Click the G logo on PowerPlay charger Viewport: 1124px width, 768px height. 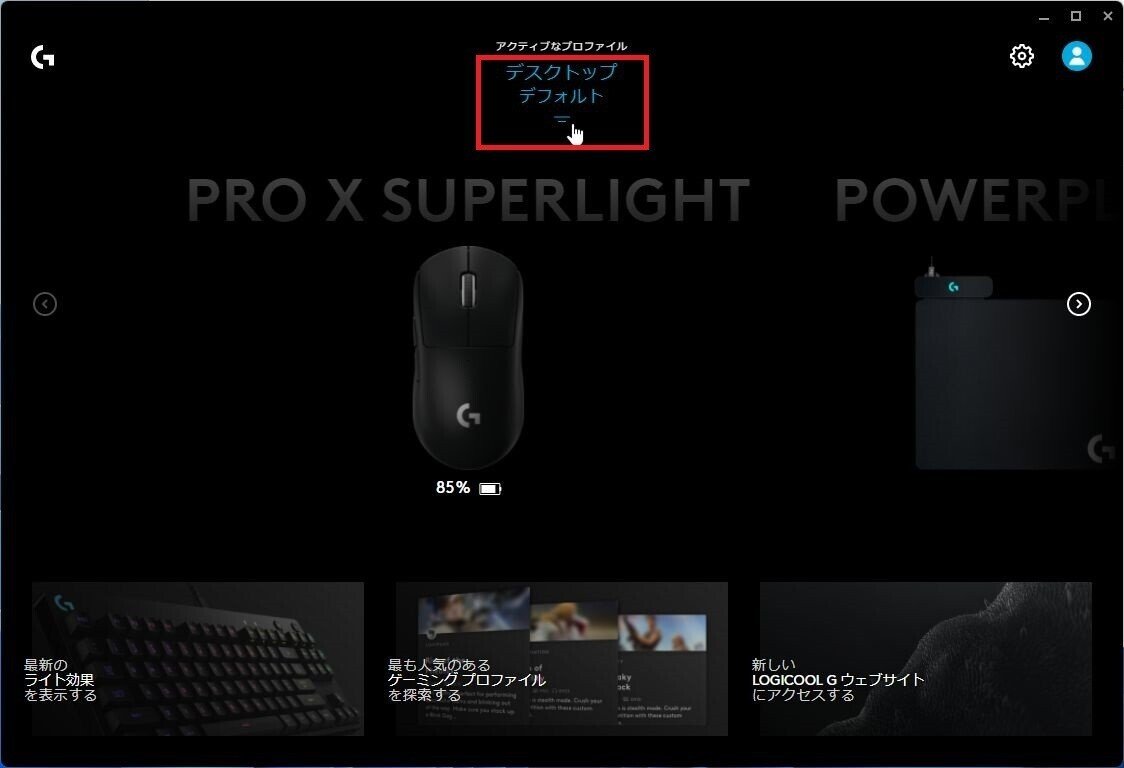953,287
